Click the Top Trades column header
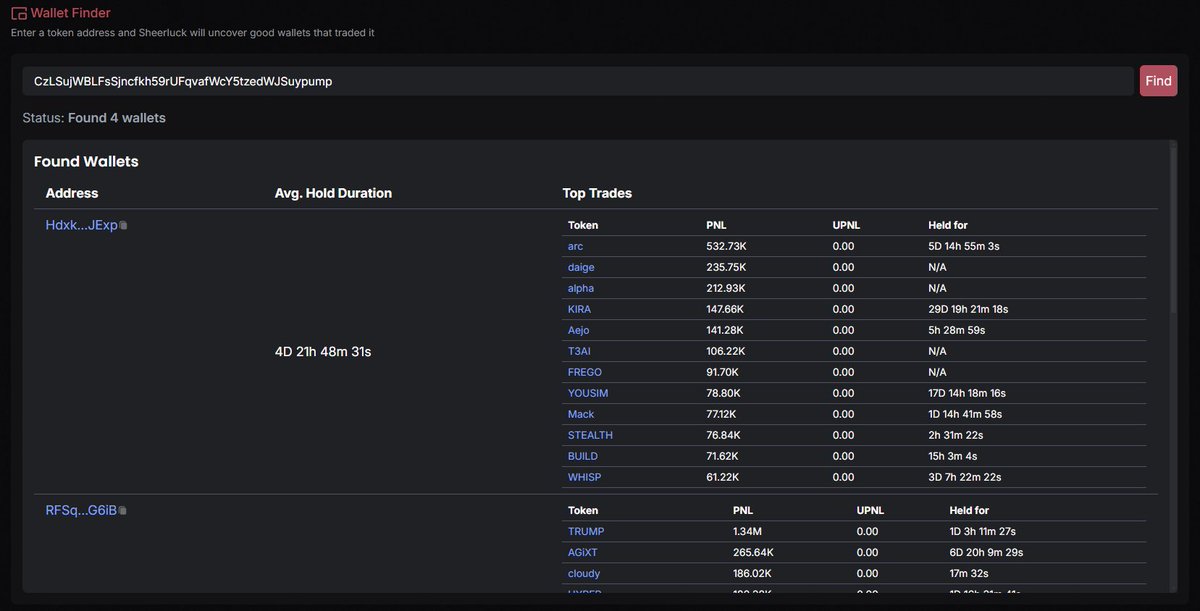This screenshot has height=611, width=1200. [597, 193]
